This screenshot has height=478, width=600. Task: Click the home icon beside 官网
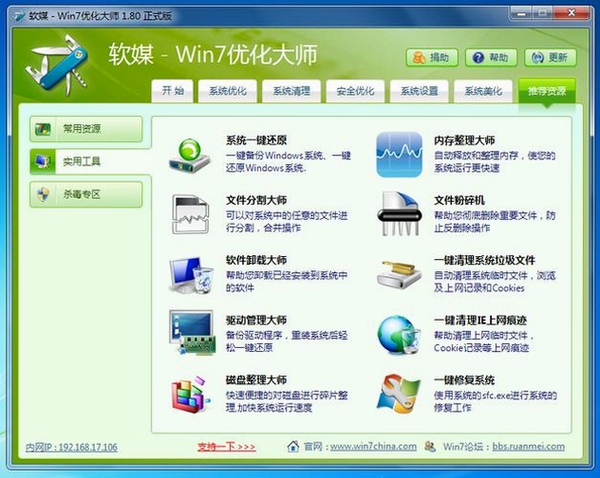tap(293, 446)
